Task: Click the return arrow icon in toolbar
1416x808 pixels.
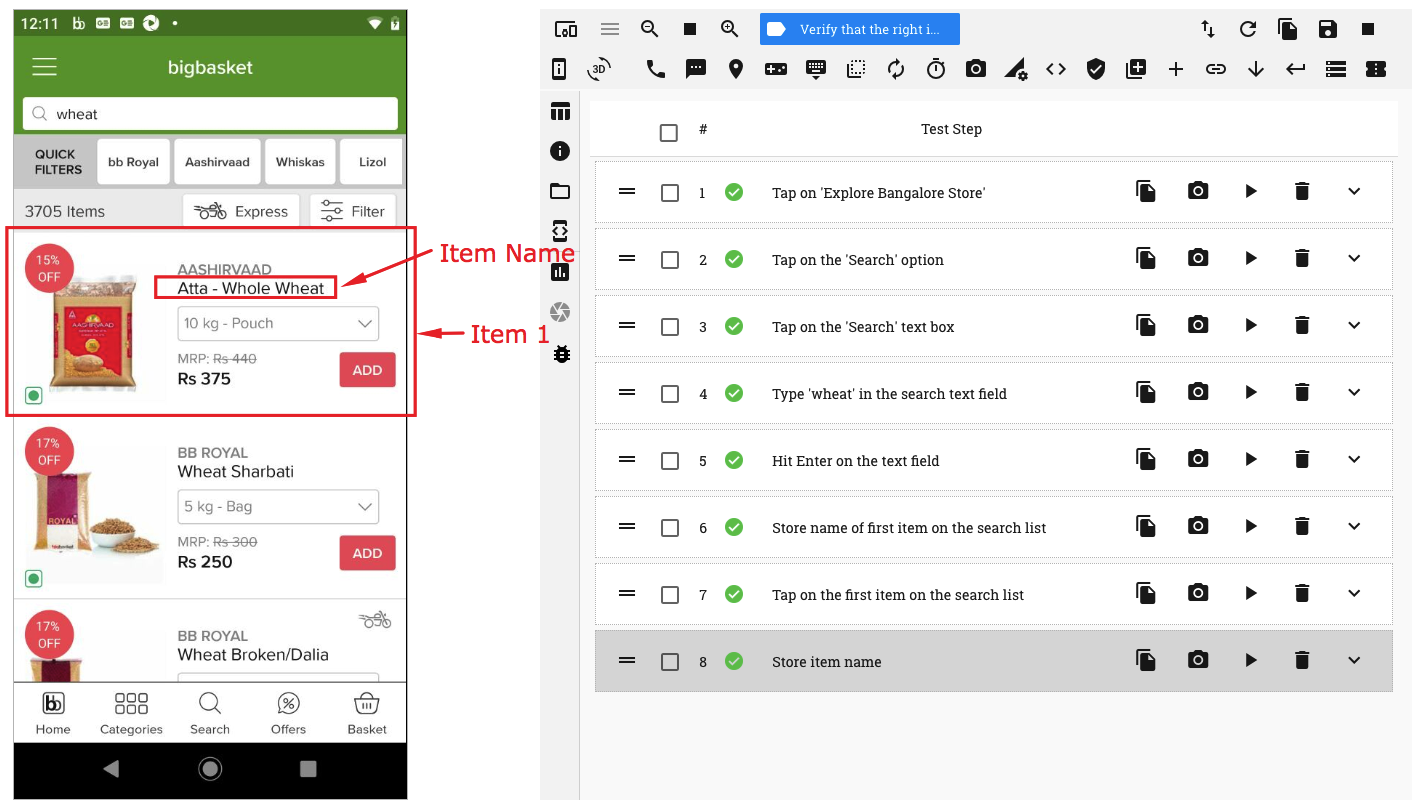Action: (1296, 69)
